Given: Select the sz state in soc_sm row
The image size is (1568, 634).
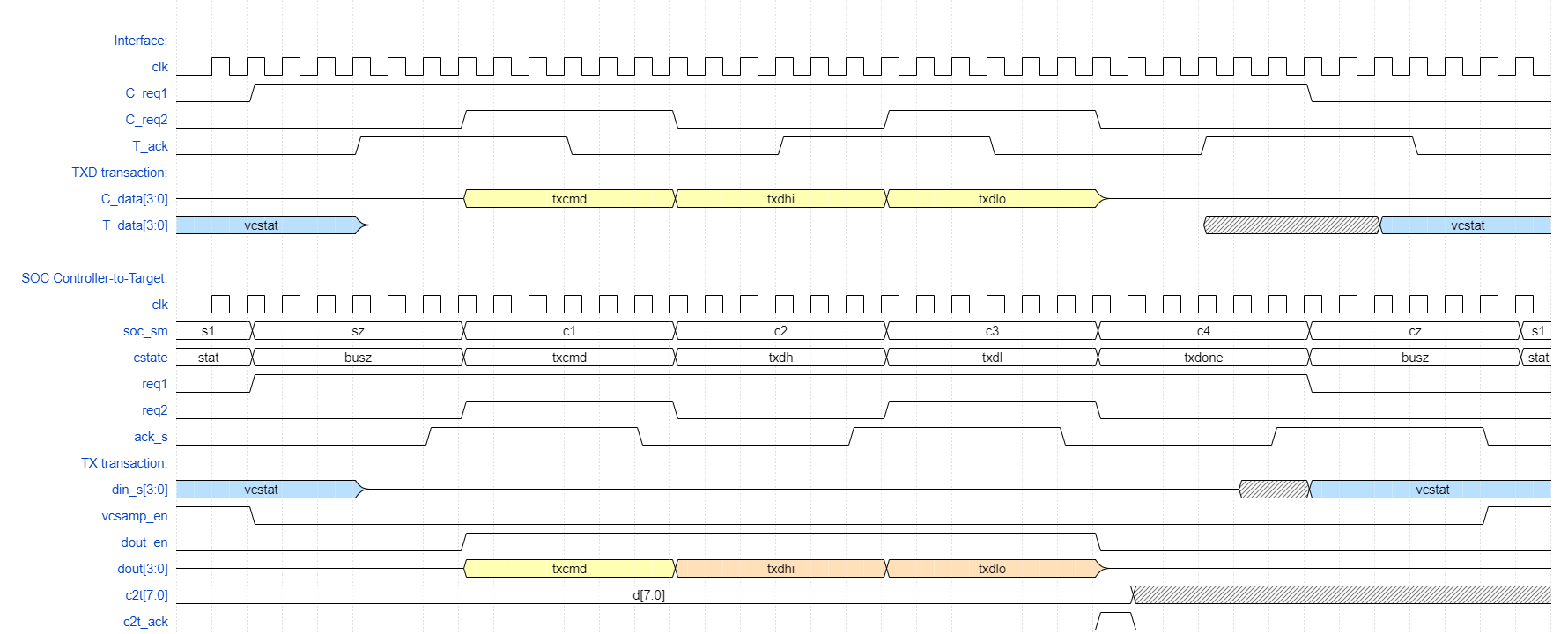Looking at the screenshot, I should [358, 331].
